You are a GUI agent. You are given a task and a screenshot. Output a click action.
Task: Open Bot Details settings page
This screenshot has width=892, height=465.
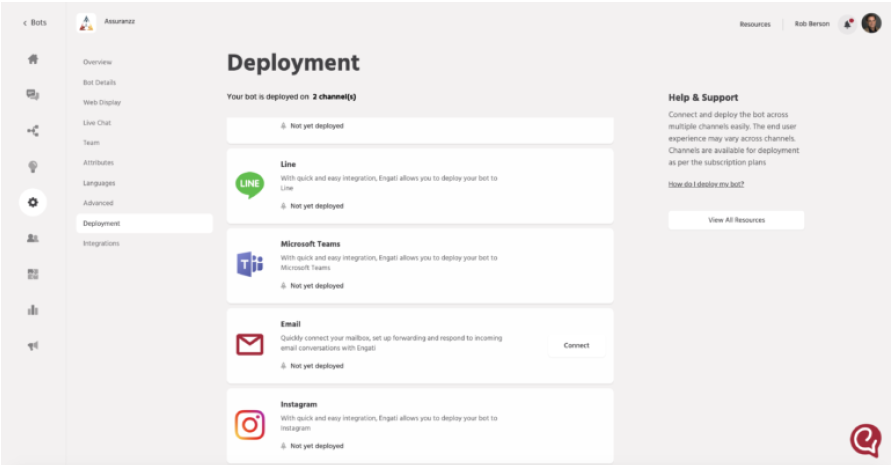[100, 82]
